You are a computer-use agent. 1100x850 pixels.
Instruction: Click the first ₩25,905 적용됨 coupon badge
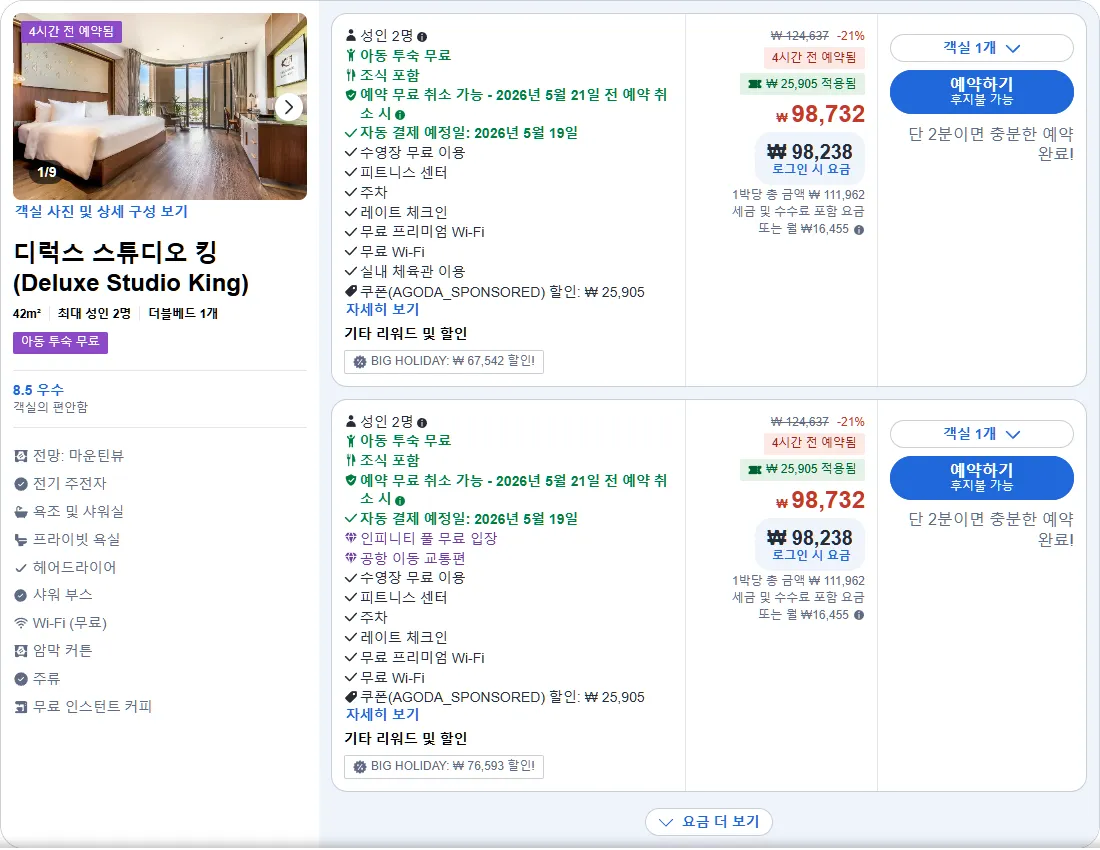(x=803, y=83)
